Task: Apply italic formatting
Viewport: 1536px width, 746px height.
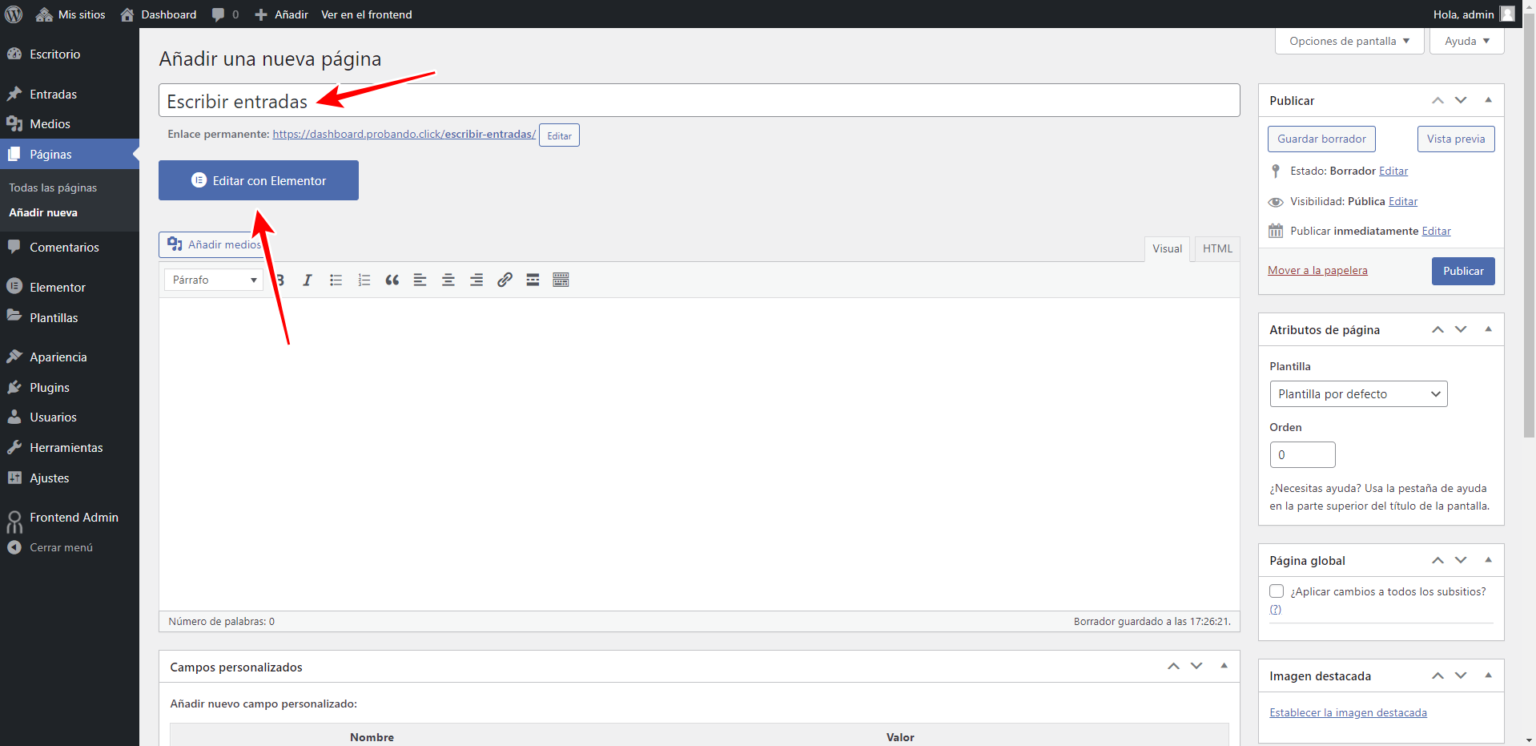Action: (x=307, y=279)
